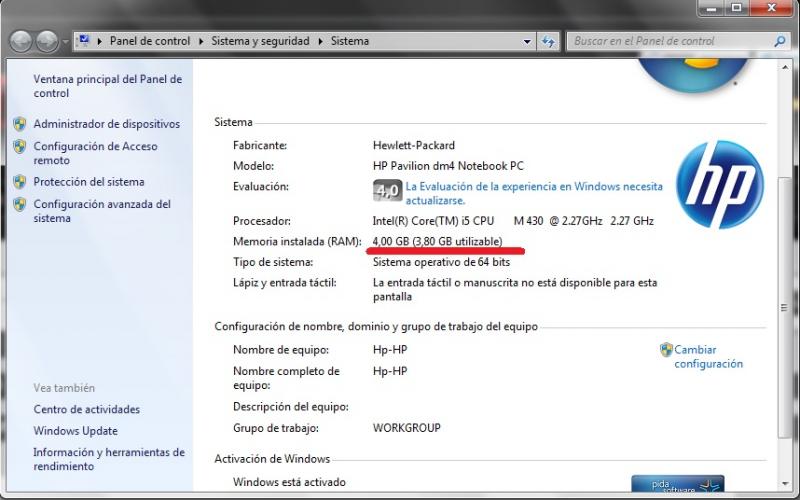The width and height of the screenshot is (800, 500).
Task: Expand arrow after Panel de control breadcrumb
Action: [x=201, y=41]
